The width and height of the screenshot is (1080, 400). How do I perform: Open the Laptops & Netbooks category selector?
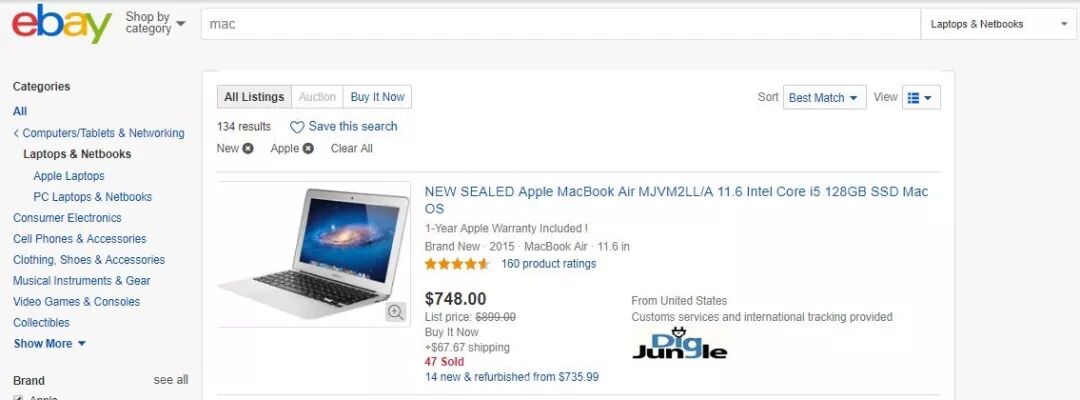click(999, 24)
